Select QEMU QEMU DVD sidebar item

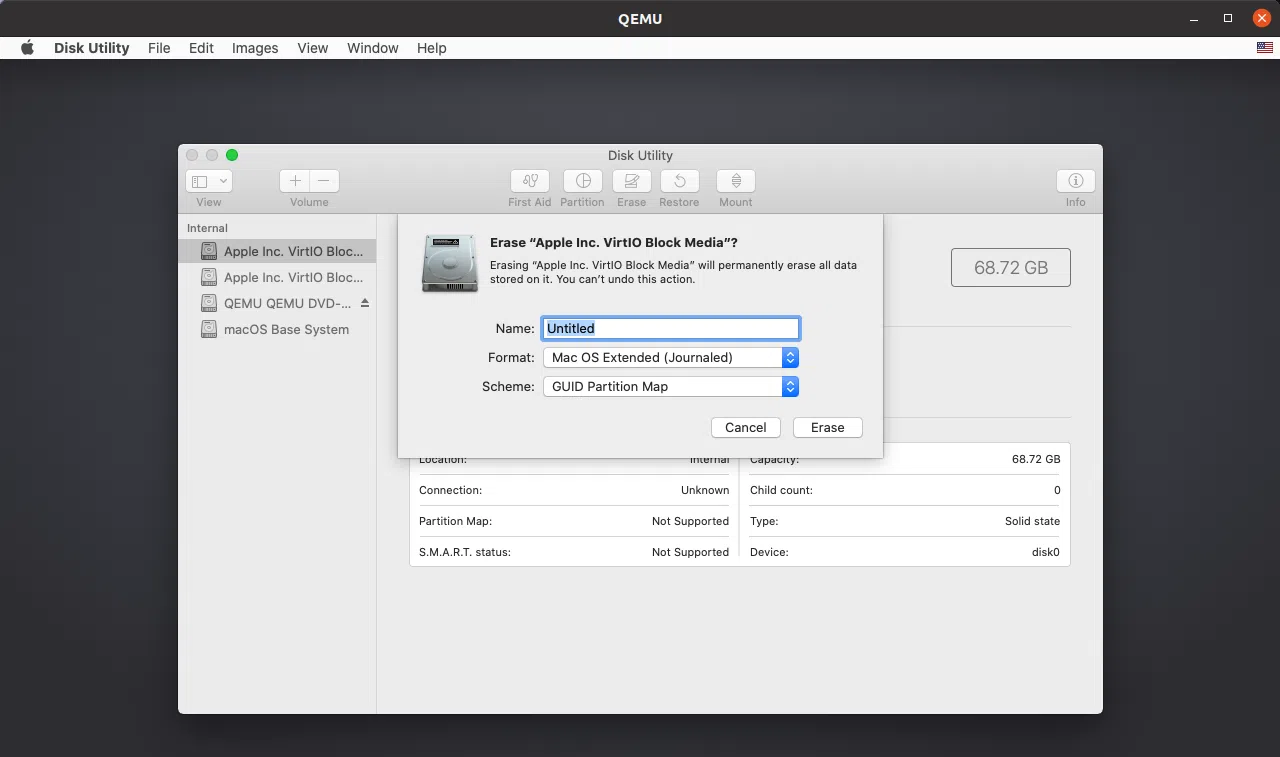pos(277,303)
